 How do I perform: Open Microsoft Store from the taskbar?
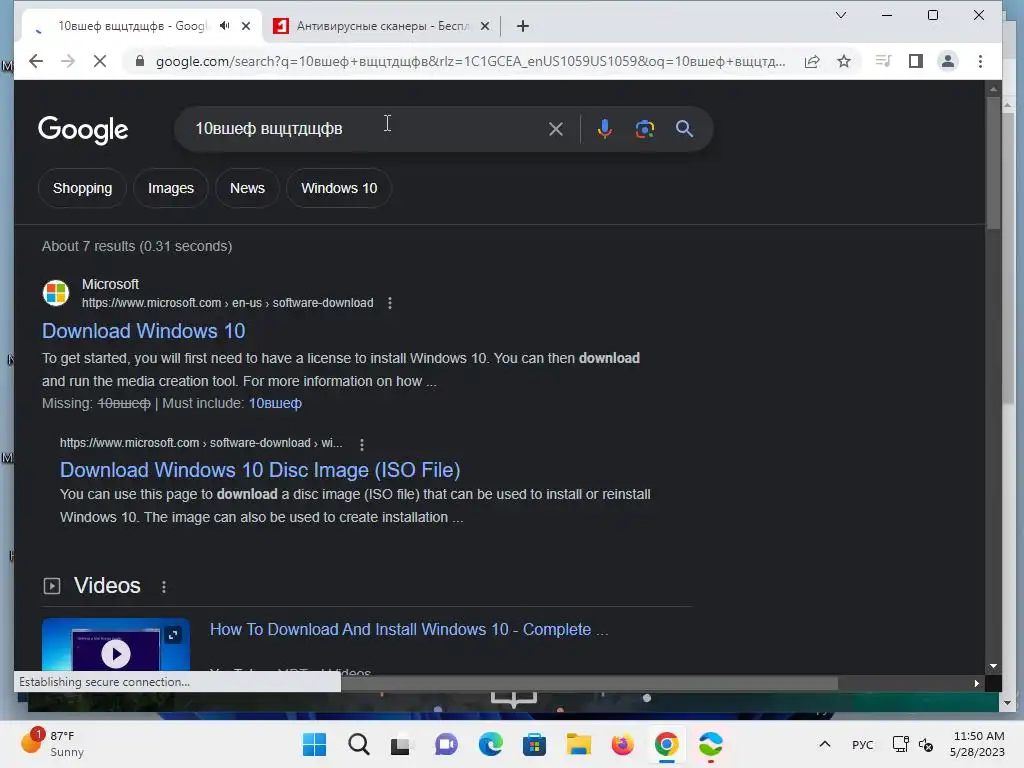pos(534,744)
